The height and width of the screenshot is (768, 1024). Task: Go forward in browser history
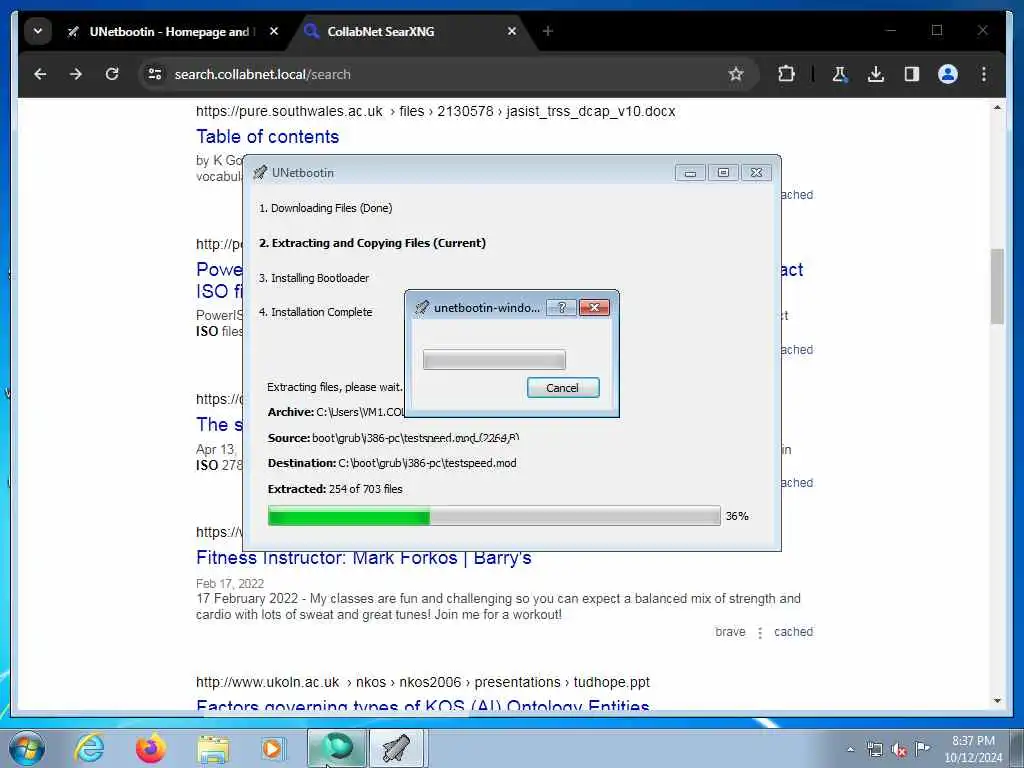pyautogui.click(x=76, y=74)
